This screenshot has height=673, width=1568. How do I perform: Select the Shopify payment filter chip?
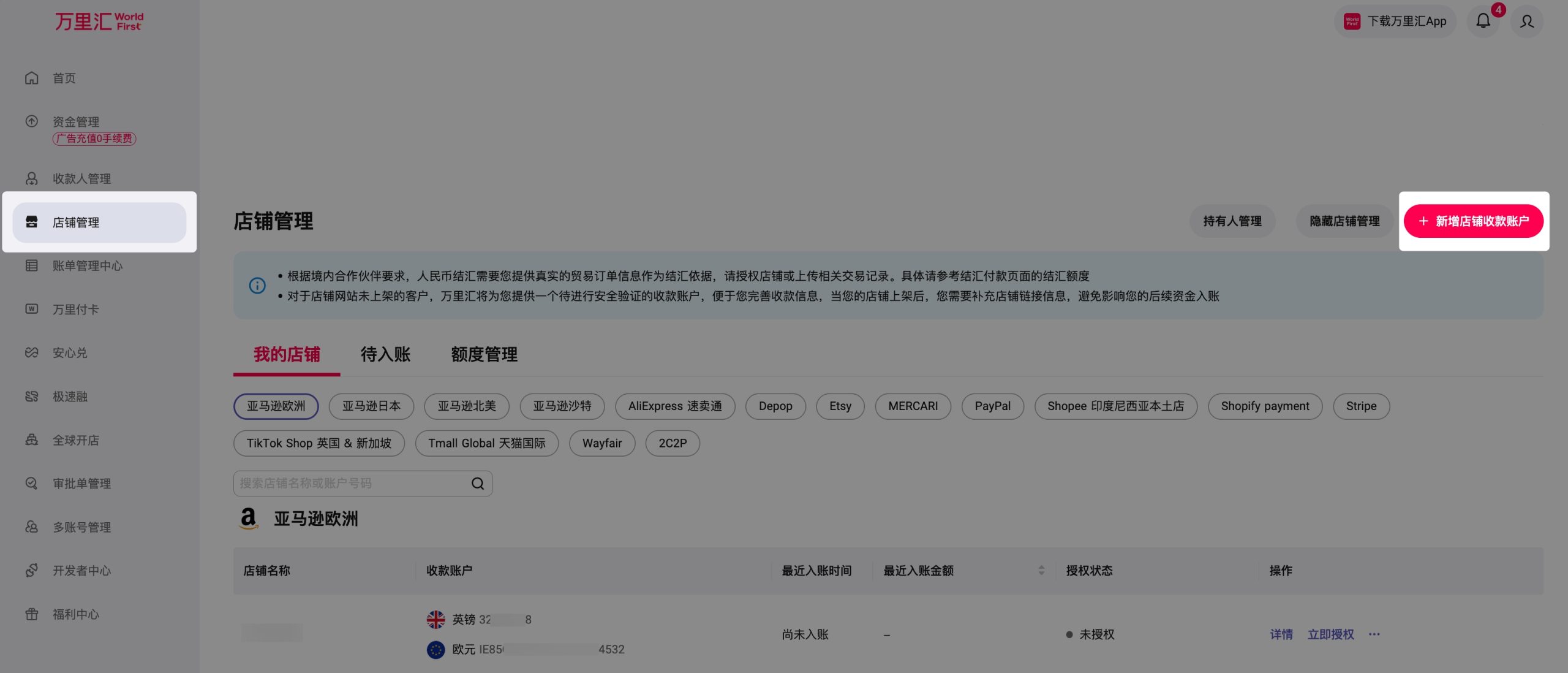pos(1265,406)
